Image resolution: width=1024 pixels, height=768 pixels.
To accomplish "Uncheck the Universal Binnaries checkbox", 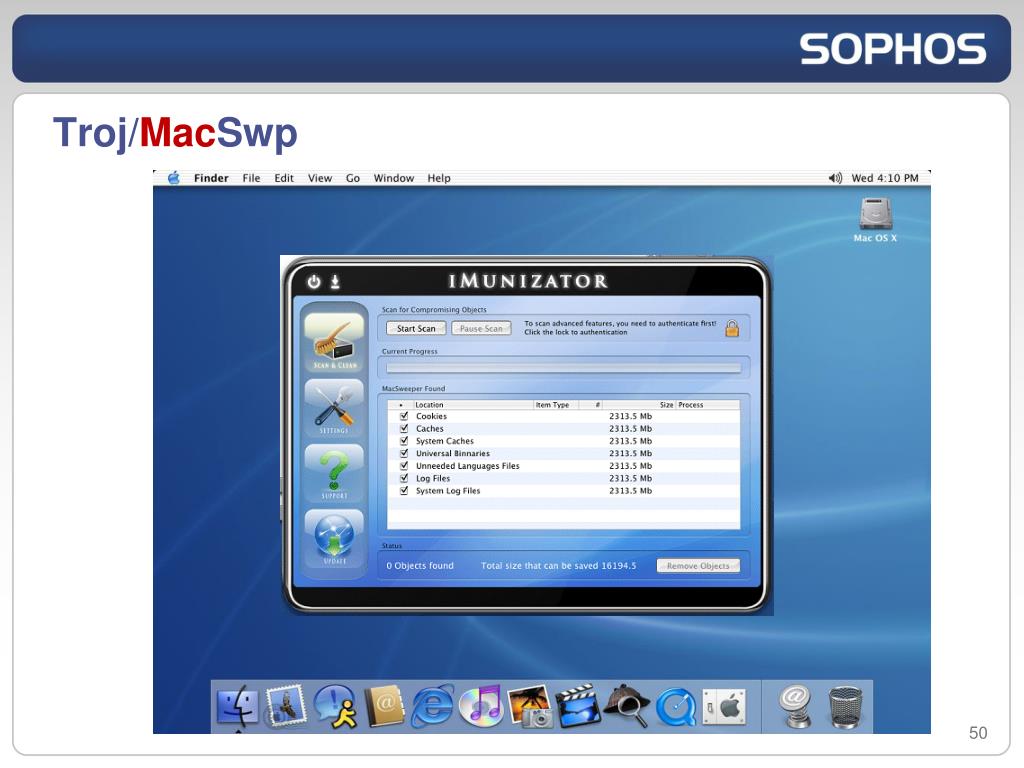I will [x=404, y=453].
